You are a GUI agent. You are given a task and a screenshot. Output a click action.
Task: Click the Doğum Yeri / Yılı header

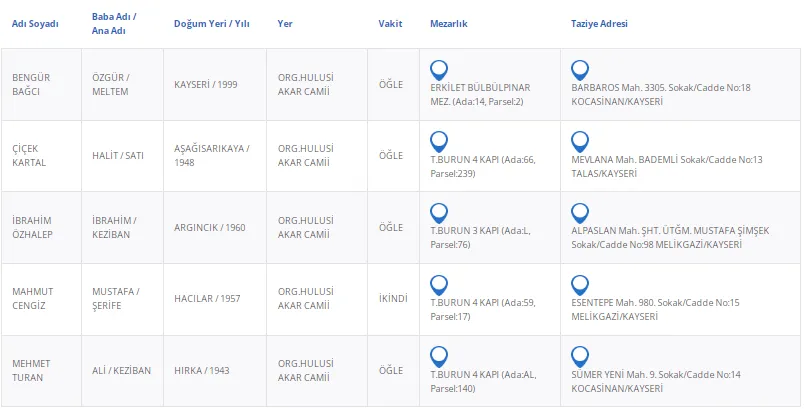pos(211,23)
